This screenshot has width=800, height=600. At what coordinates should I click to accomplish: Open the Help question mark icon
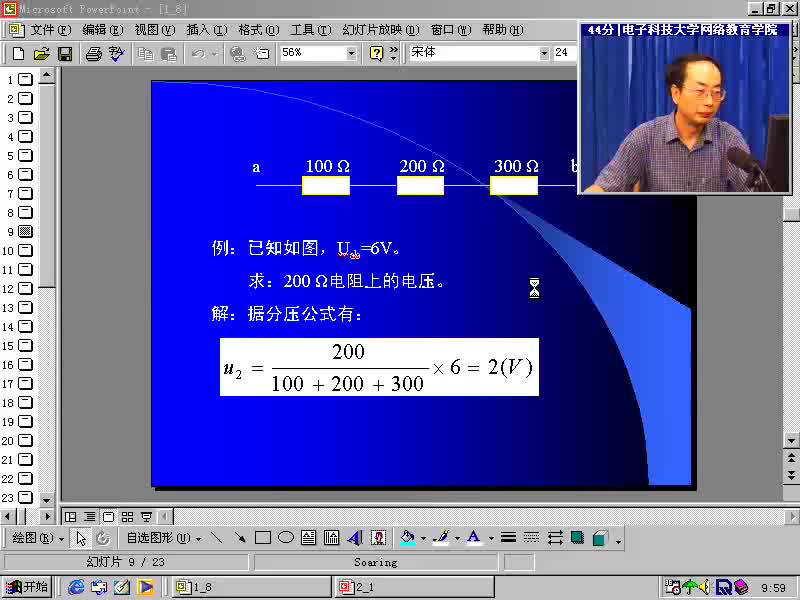point(376,54)
